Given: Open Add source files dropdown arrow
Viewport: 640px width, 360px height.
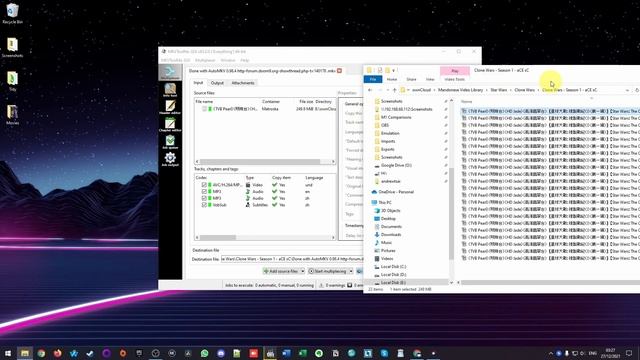Looking at the screenshot, I should (302, 271).
